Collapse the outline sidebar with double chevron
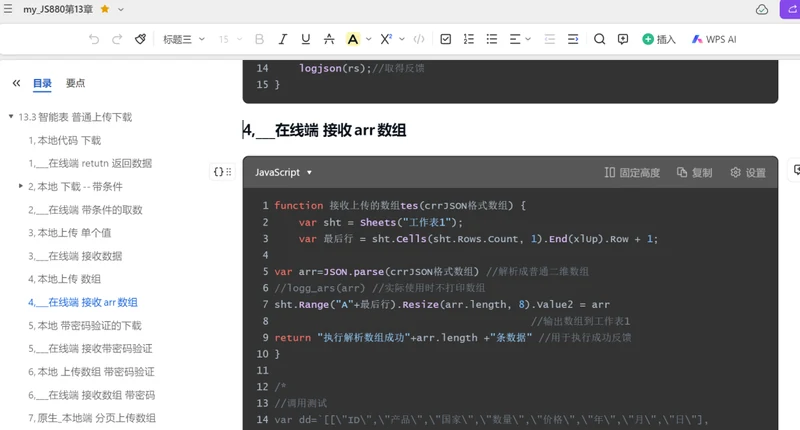Viewport: 800px width, 430px height. 16,83
